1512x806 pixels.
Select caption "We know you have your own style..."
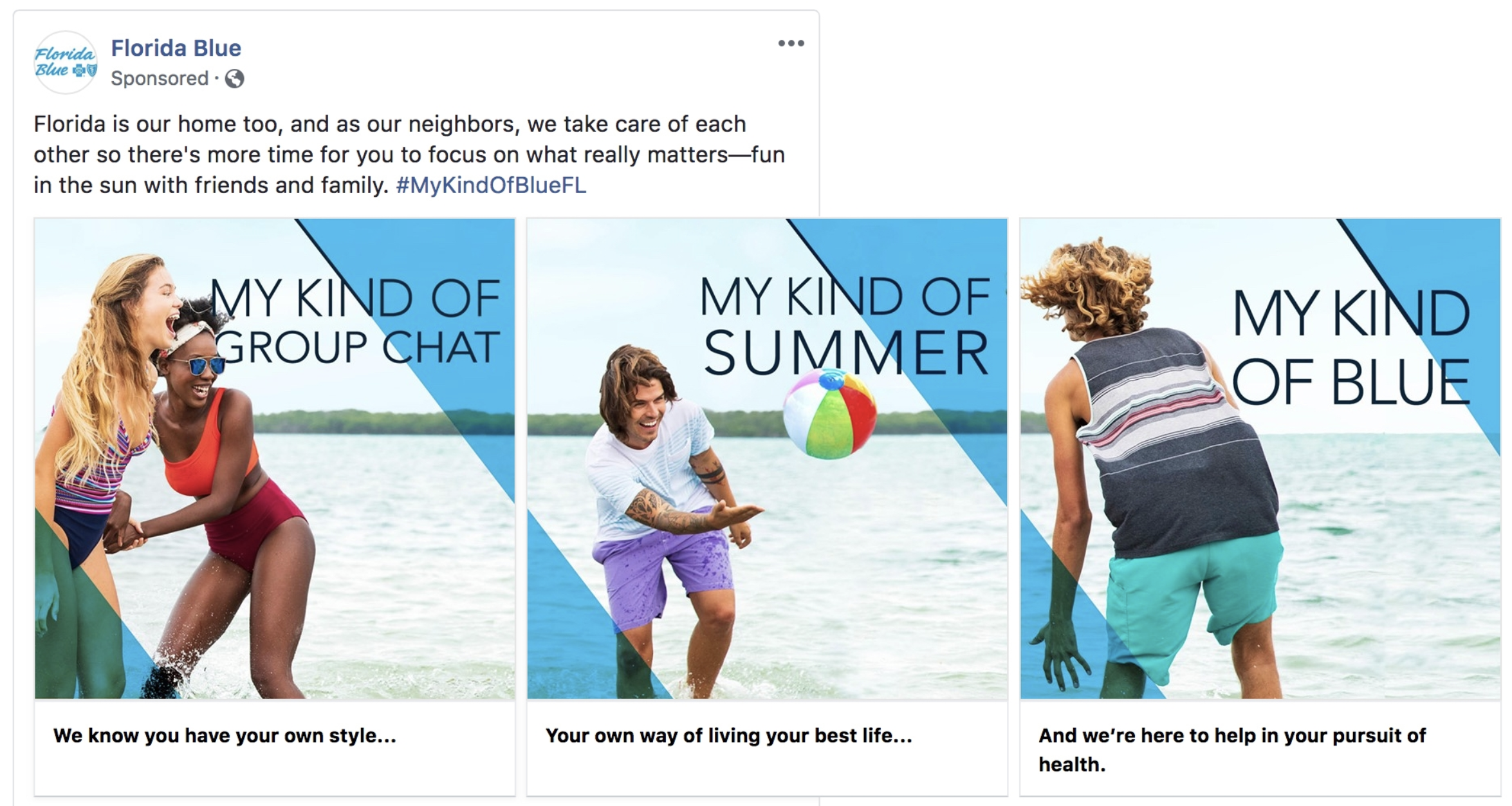pyautogui.click(x=225, y=736)
